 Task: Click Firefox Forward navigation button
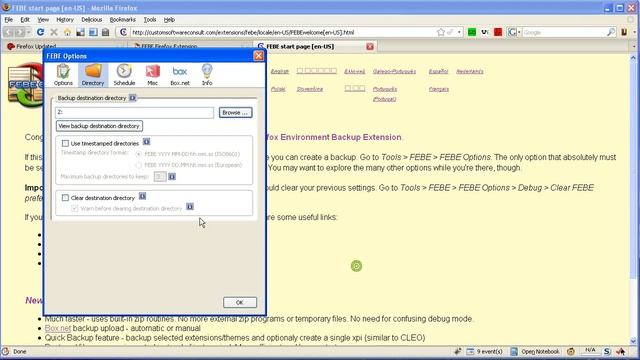(20, 32)
